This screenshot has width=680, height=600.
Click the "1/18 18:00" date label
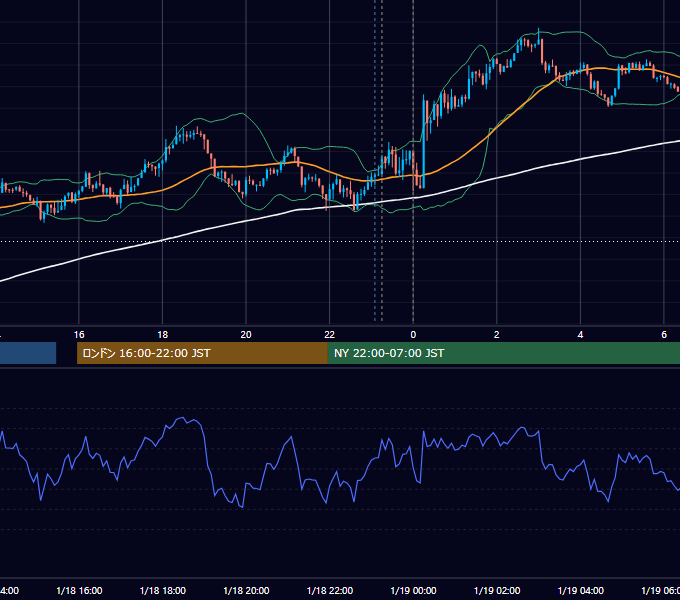point(163,590)
